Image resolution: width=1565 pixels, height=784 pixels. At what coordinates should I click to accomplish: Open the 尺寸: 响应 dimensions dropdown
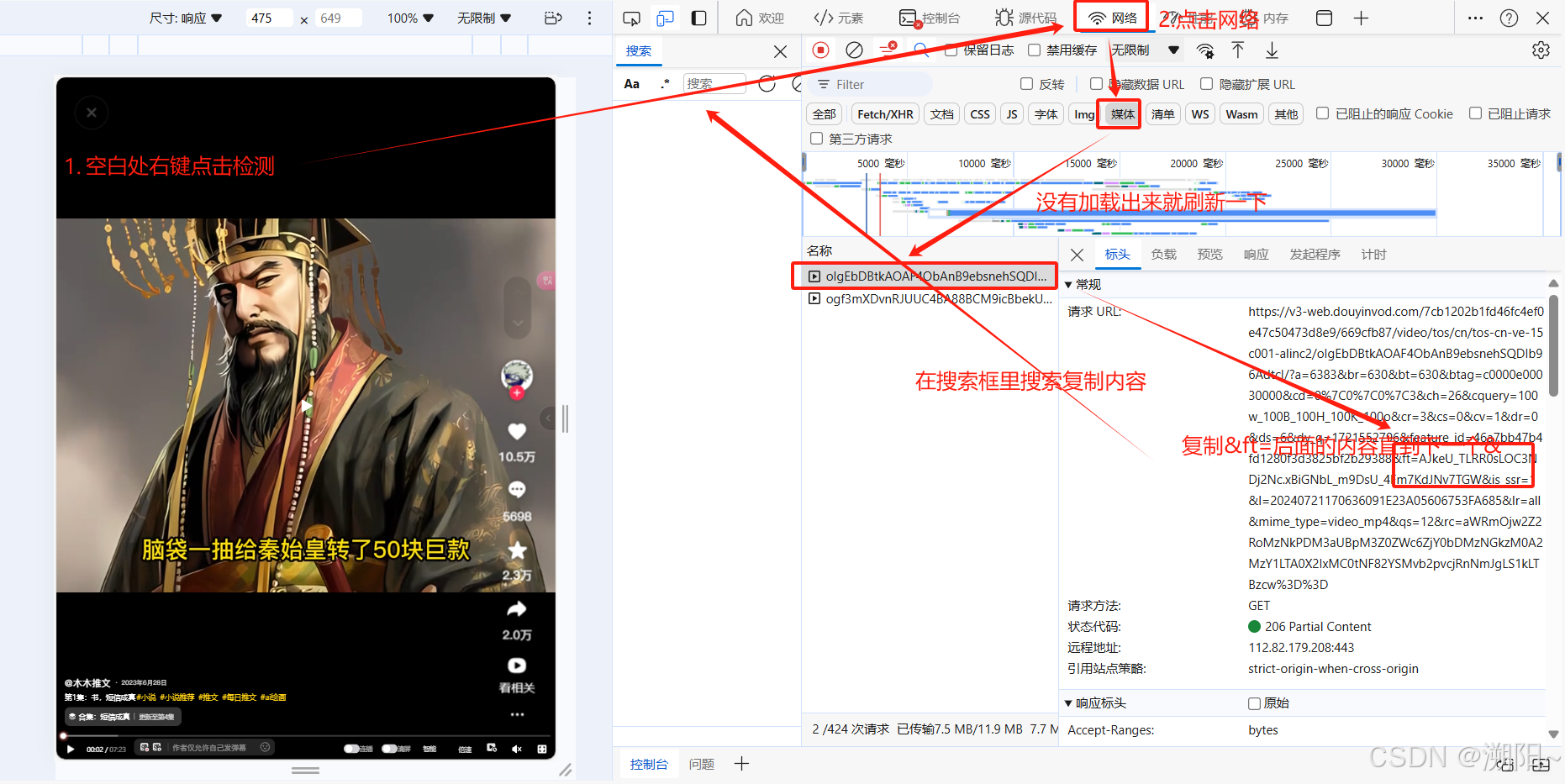coord(186,18)
